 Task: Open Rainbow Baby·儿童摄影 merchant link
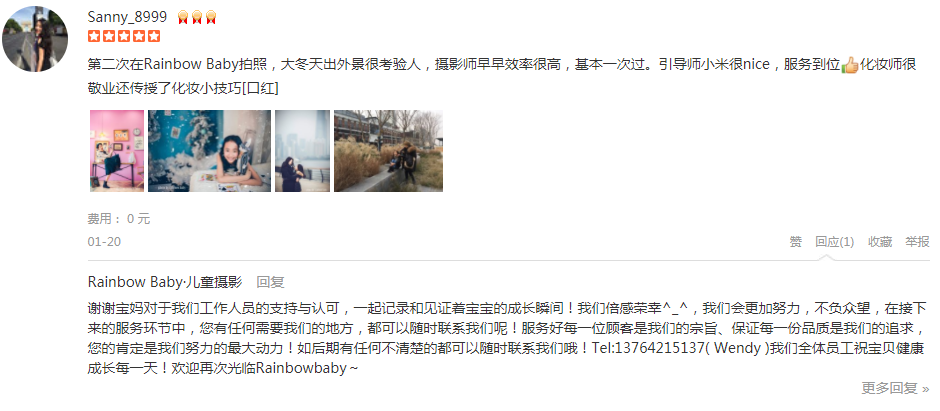[x=165, y=282]
